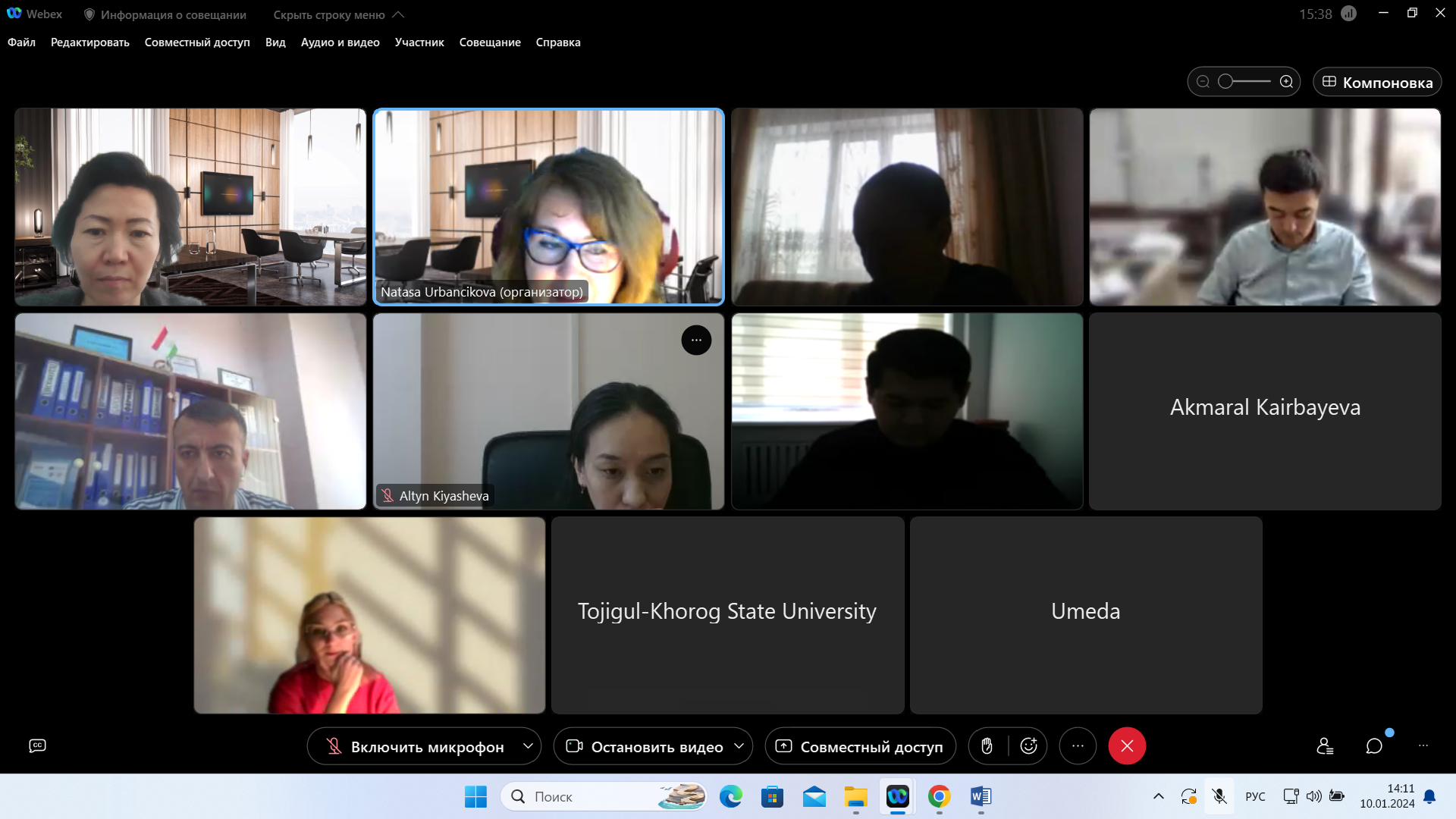Open the Совещание menu

[x=490, y=42]
